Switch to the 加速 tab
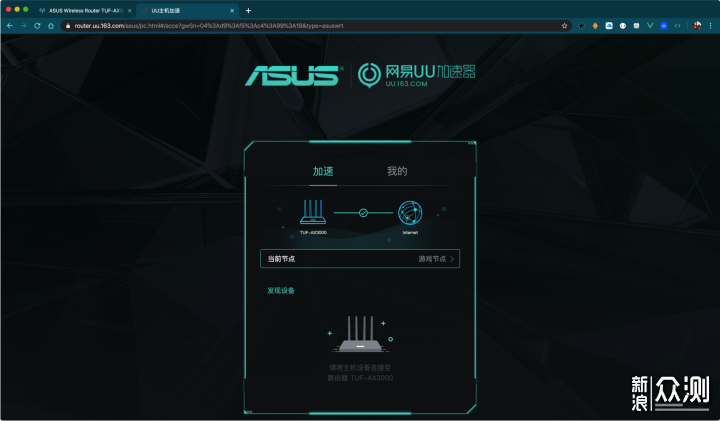This screenshot has height=421, width=720. [x=323, y=171]
